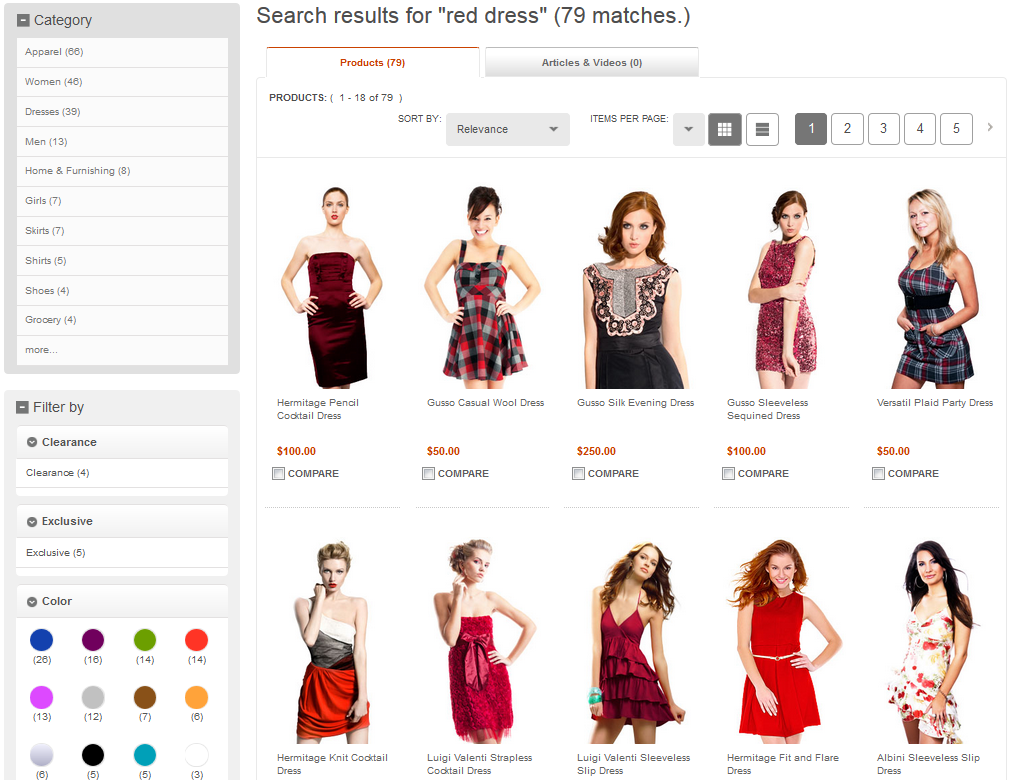
Task: Switch to list view layout
Action: coord(762,129)
